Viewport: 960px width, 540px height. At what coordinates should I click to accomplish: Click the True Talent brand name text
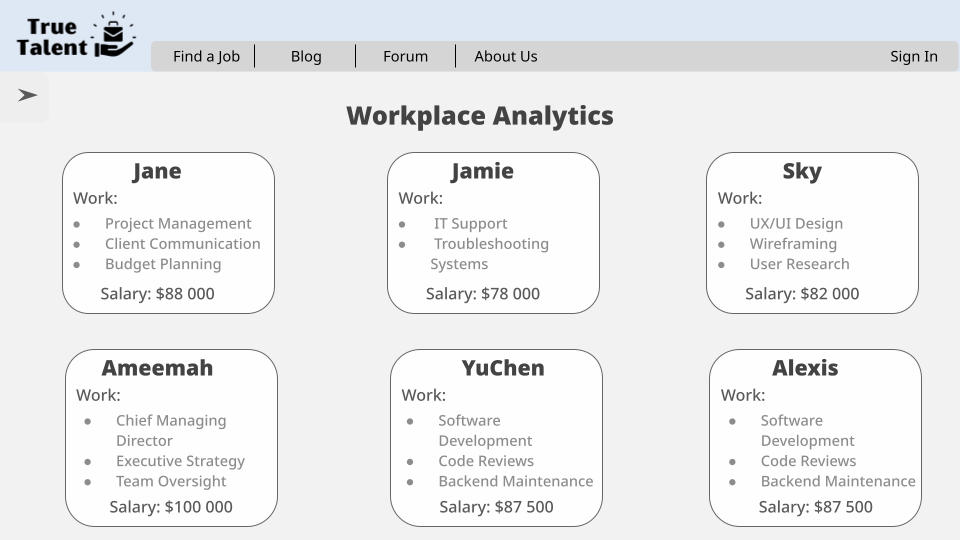[52, 37]
